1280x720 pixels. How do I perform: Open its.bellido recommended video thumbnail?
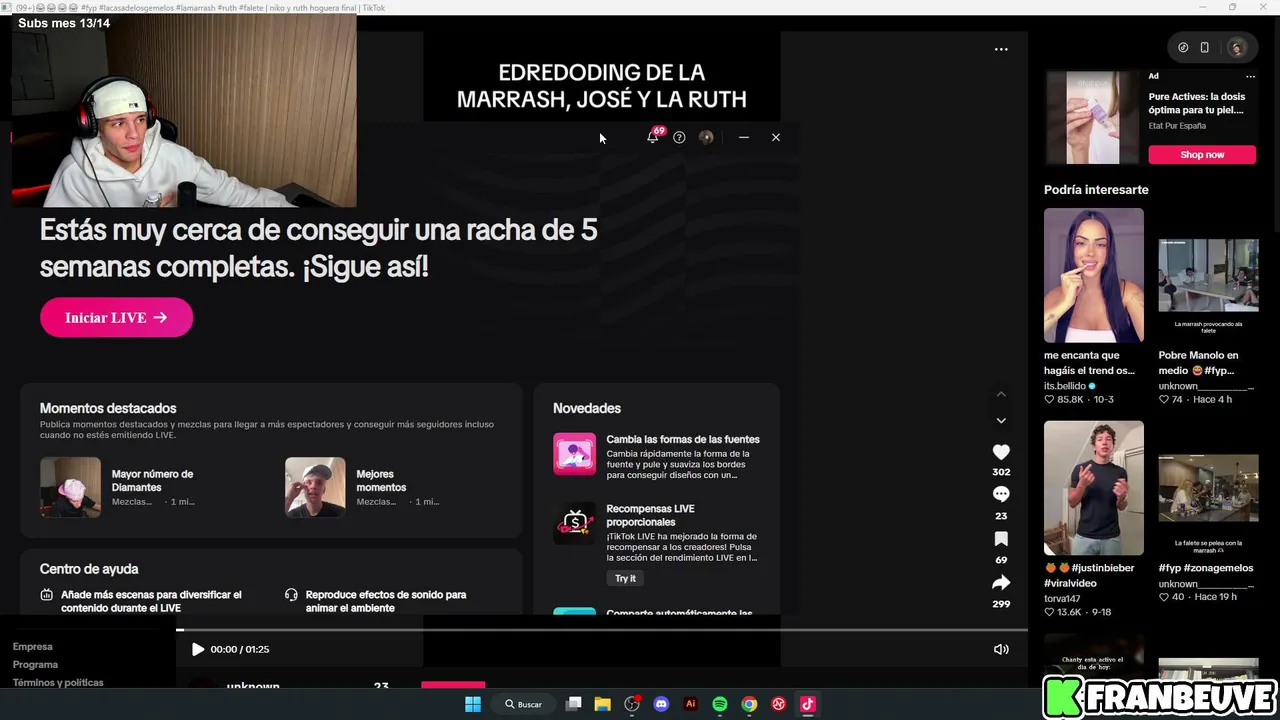pyautogui.click(x=1093, y=275)
